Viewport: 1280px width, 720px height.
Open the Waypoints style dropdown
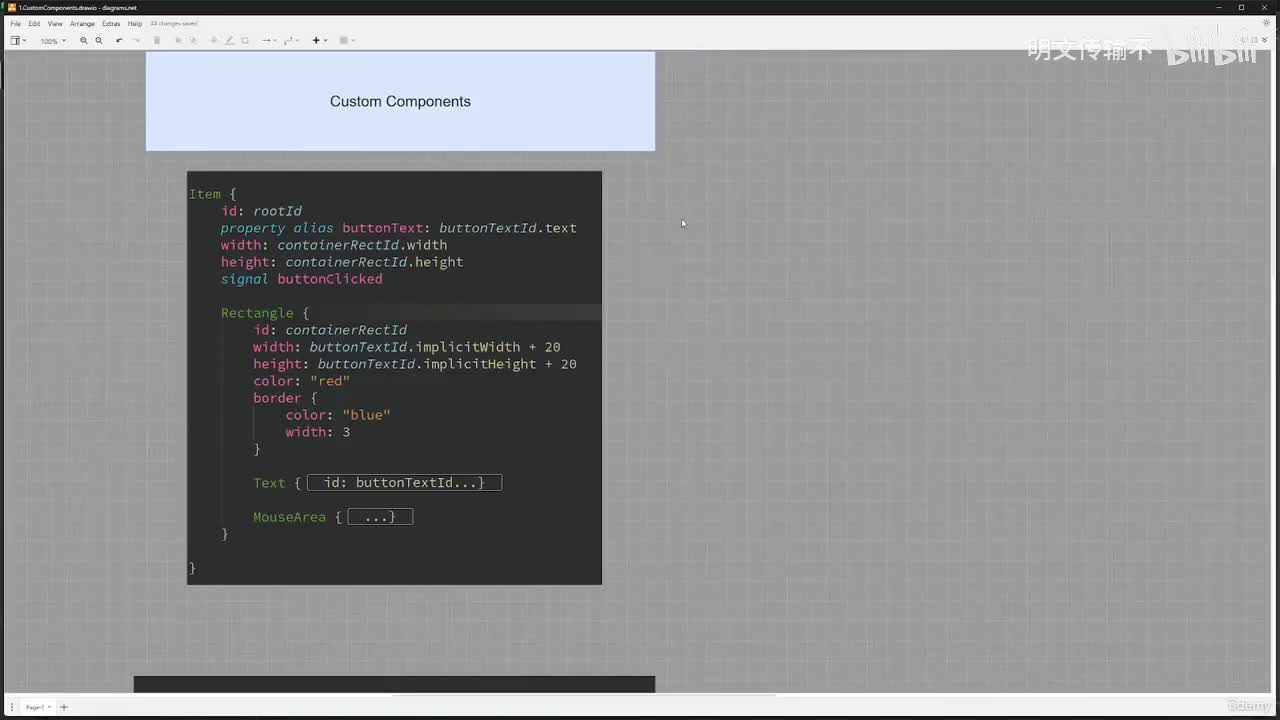tap(291, 41)
